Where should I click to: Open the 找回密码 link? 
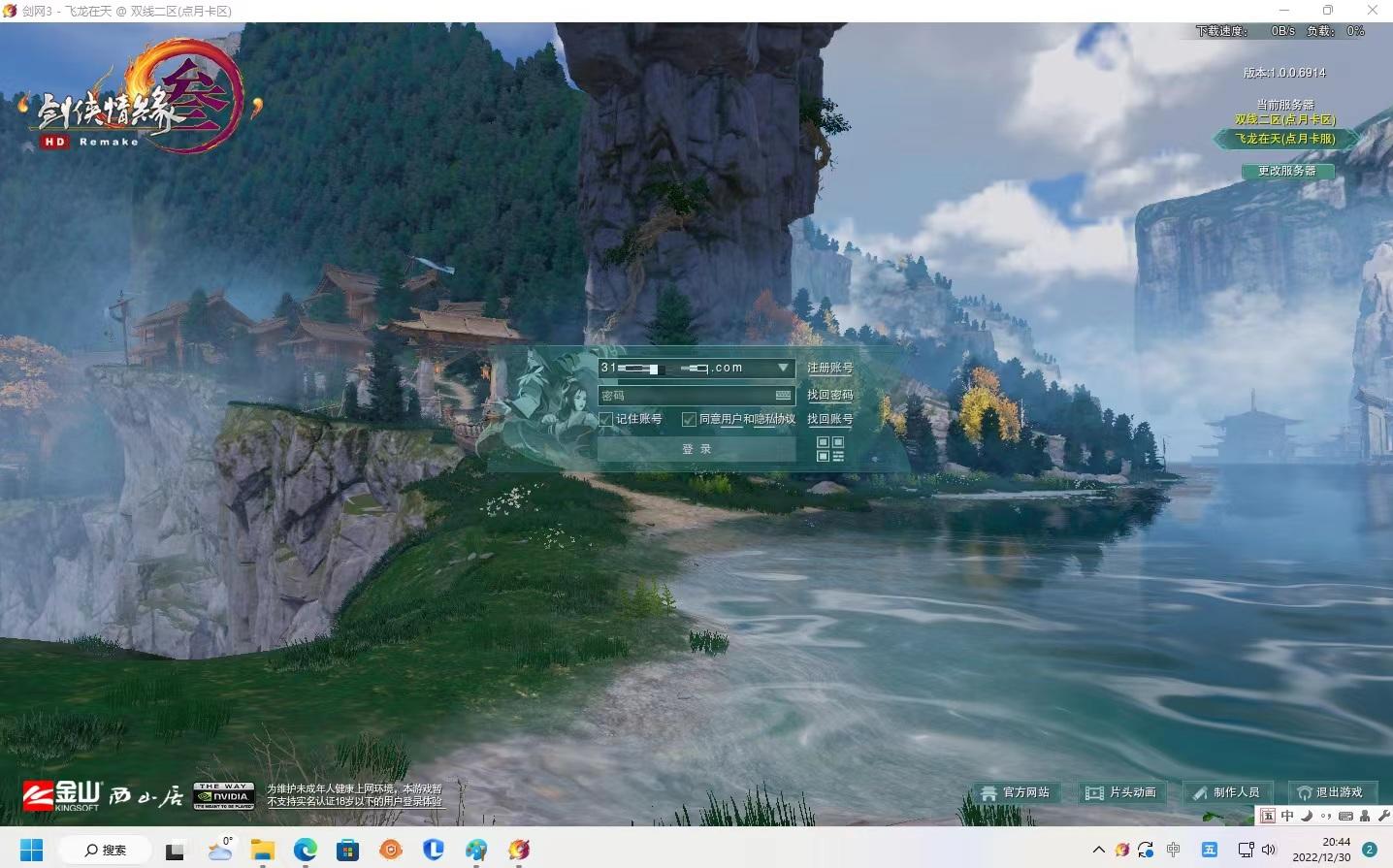(x=830, y=395)
